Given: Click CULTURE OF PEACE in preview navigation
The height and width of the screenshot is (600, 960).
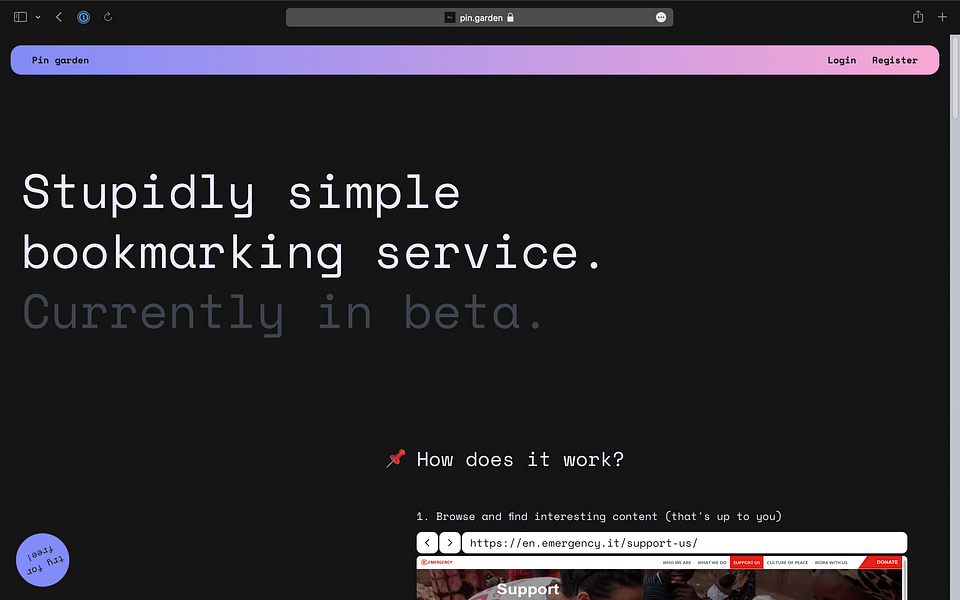Looking at the screenshot, I should (x=787, y=562).
